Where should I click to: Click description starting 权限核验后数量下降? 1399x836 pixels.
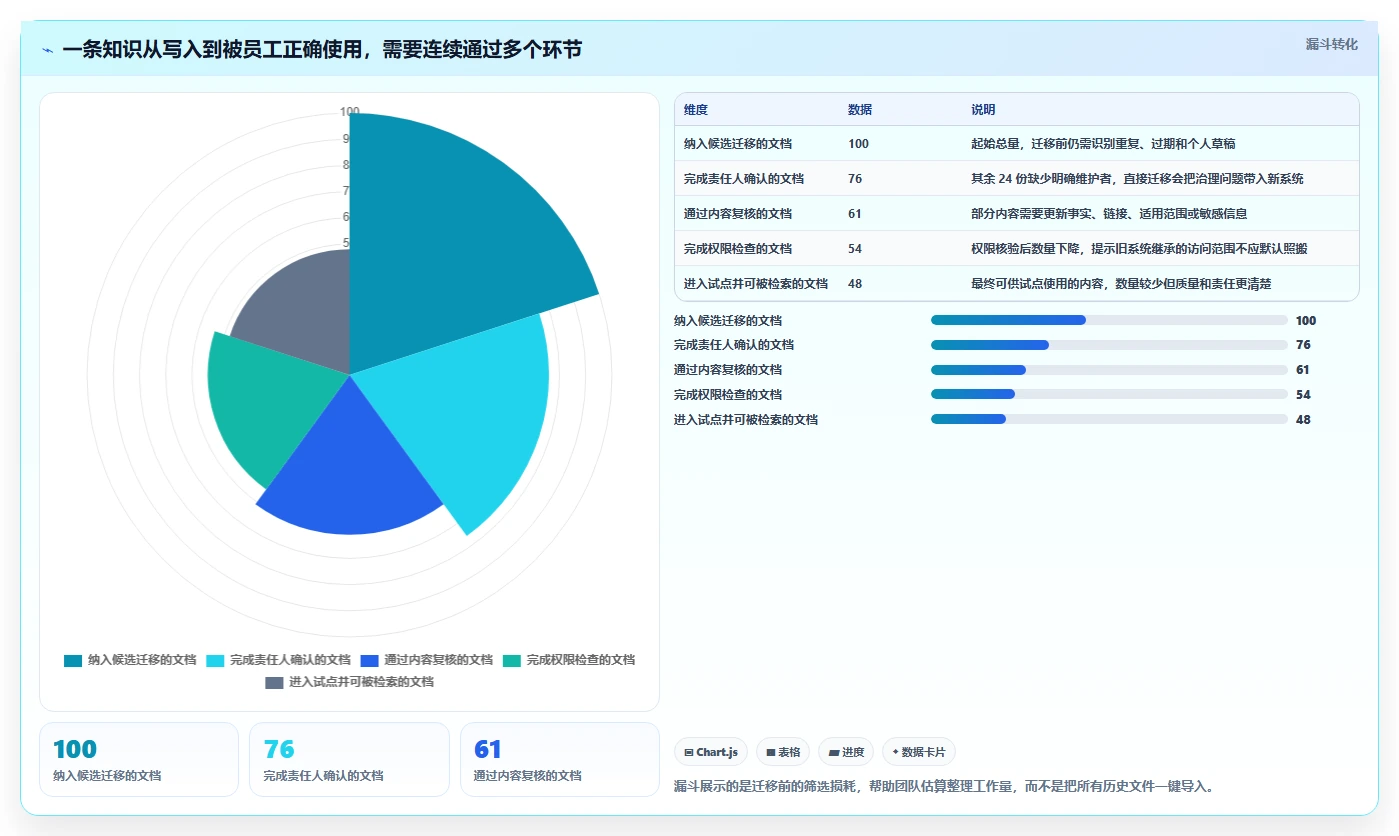tap(1139, 248)
